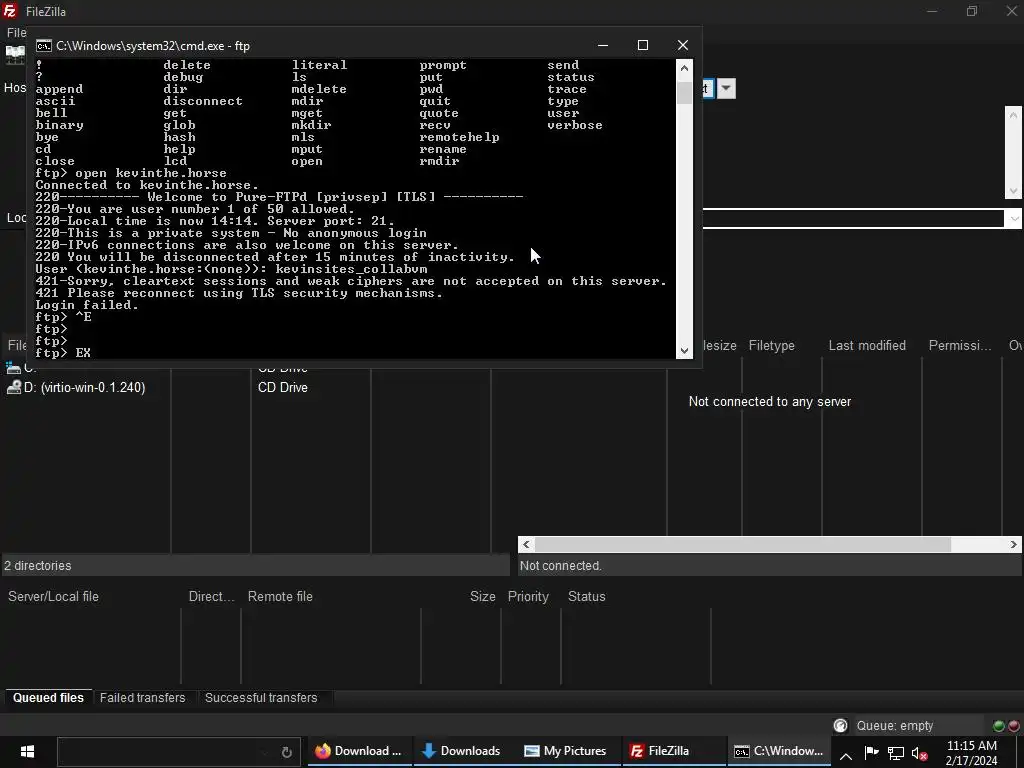
Task: Click the Size queue column header
Action: [483, 596]
